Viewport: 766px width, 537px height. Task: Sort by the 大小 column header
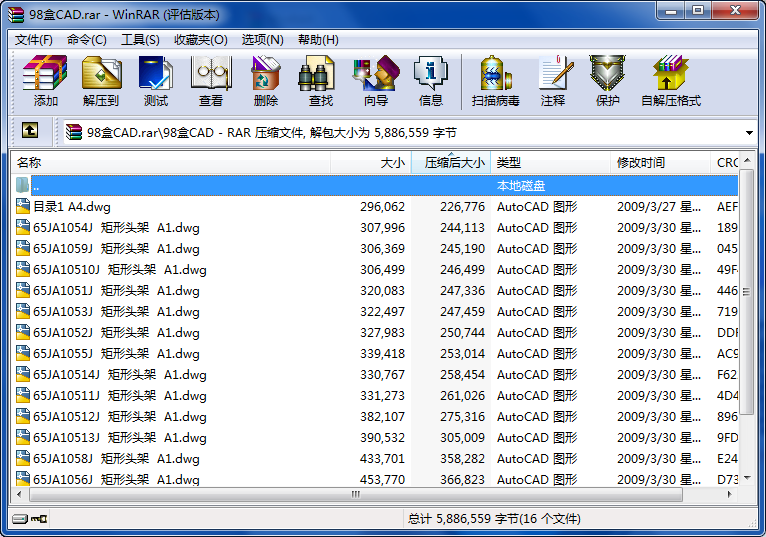(x=371, y=163)
